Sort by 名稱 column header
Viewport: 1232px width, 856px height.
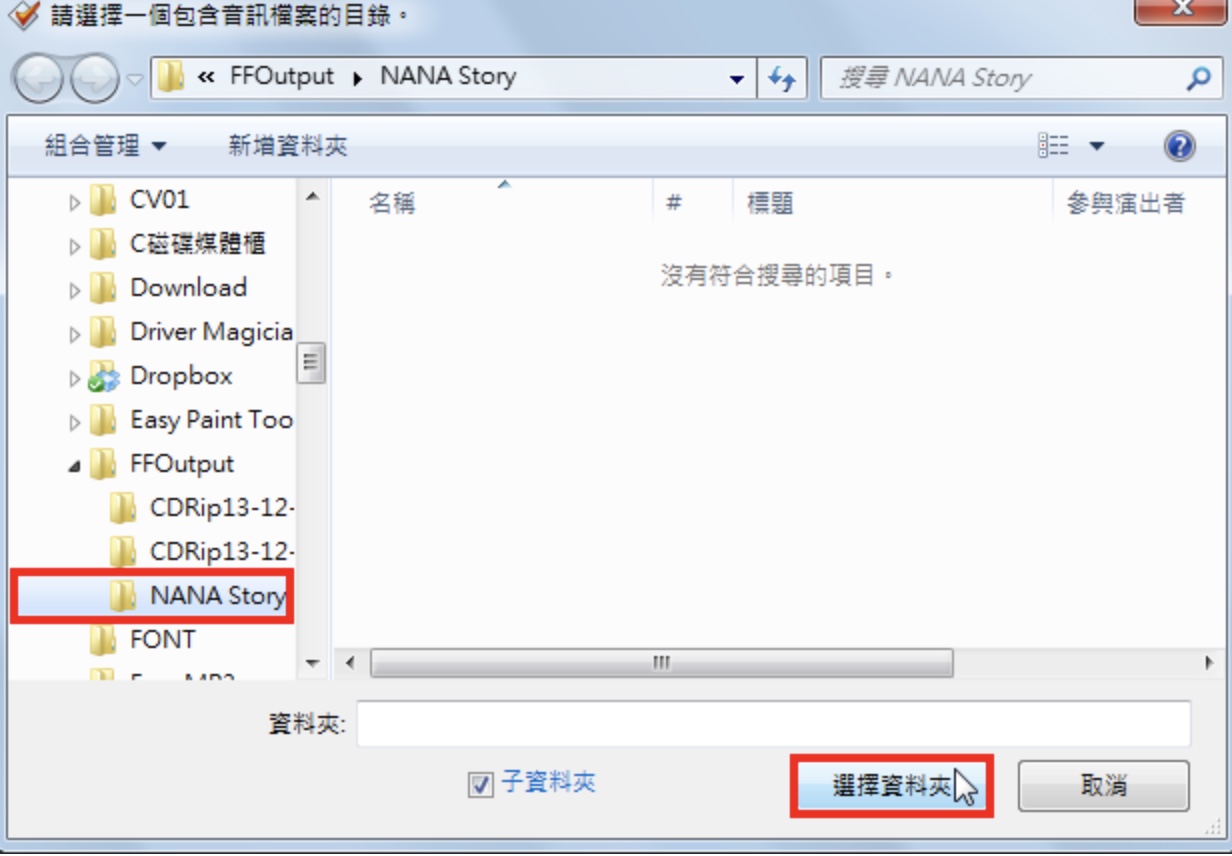click(392, 203)
